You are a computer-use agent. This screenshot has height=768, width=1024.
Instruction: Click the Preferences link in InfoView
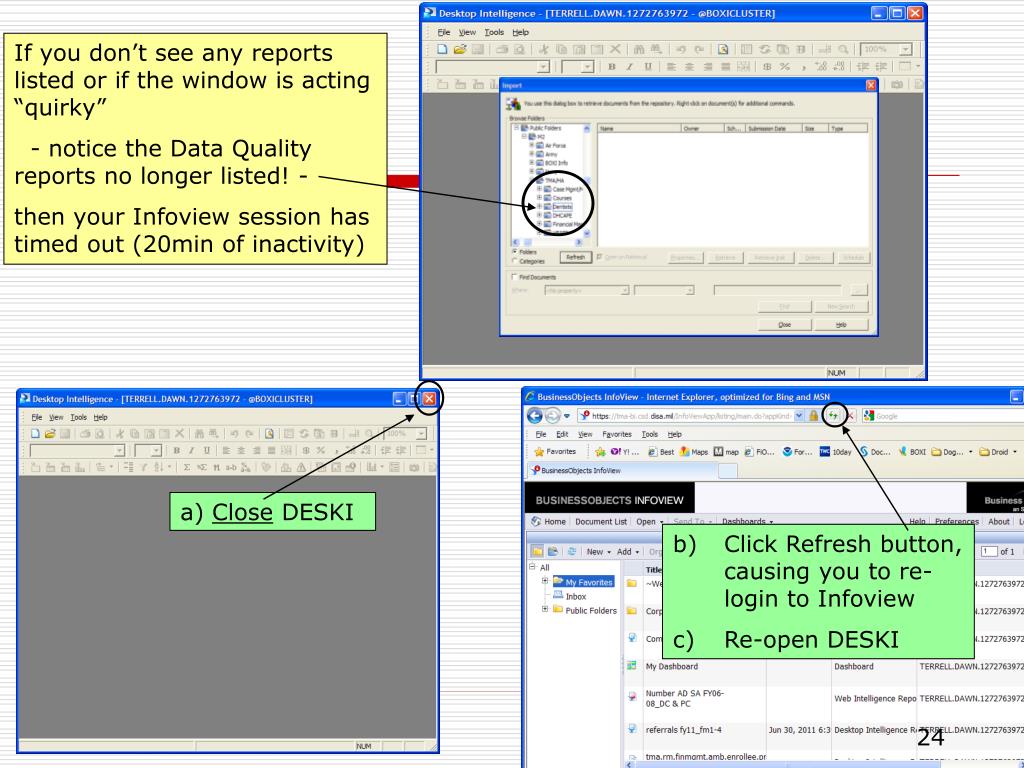click(957, 522)
